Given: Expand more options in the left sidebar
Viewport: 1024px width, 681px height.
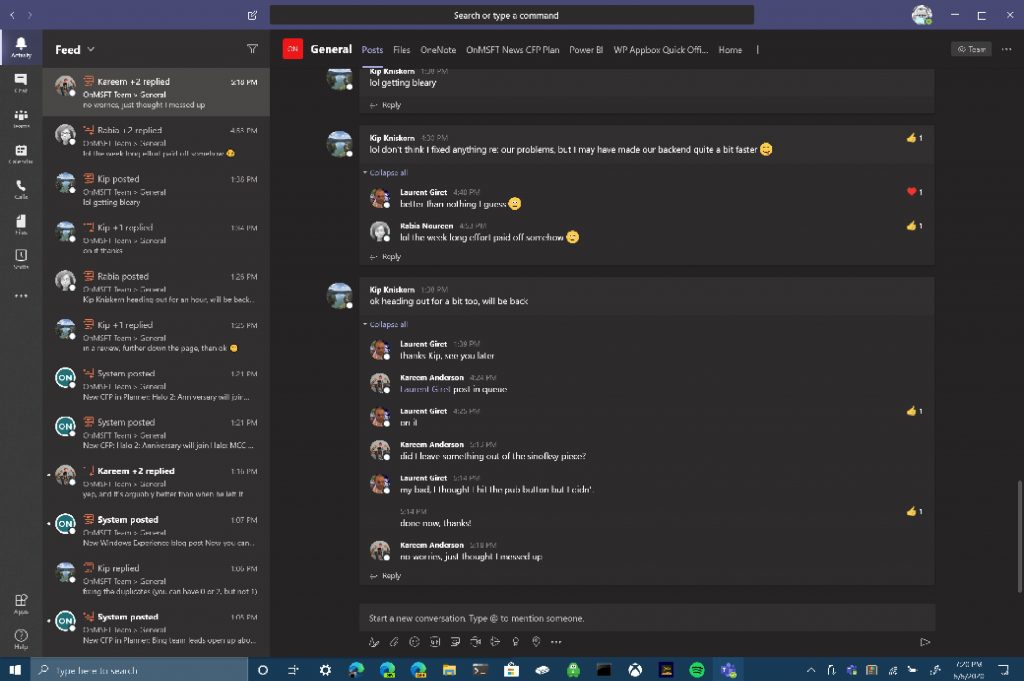Looking at the screenshot, I should 21,295.
